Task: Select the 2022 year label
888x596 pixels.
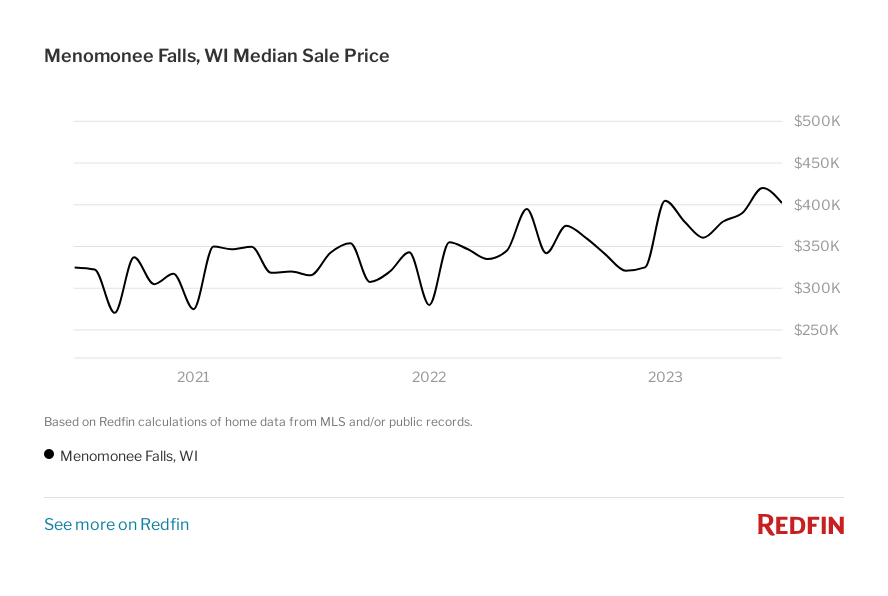Action: [x=429, y=377]
